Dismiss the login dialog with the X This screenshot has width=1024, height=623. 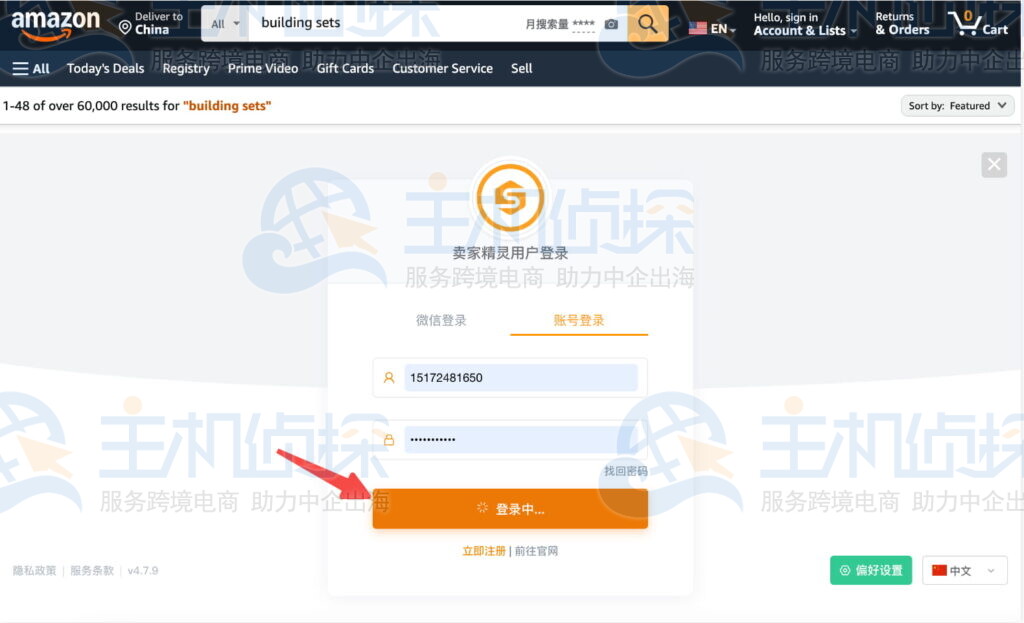[993, 164]
